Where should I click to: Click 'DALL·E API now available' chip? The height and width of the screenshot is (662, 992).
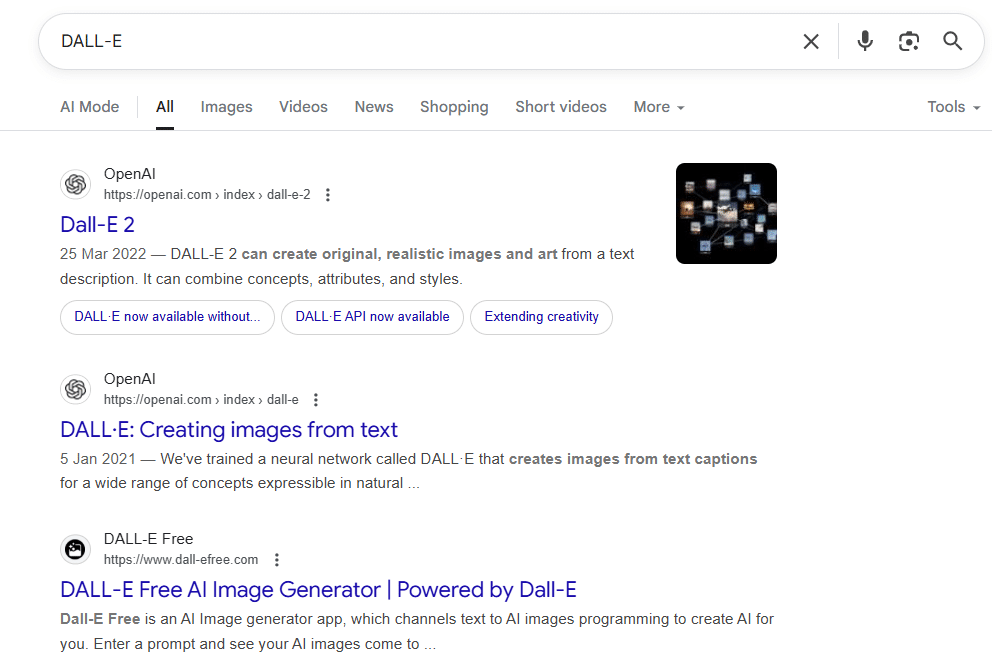tap(373, 317)
